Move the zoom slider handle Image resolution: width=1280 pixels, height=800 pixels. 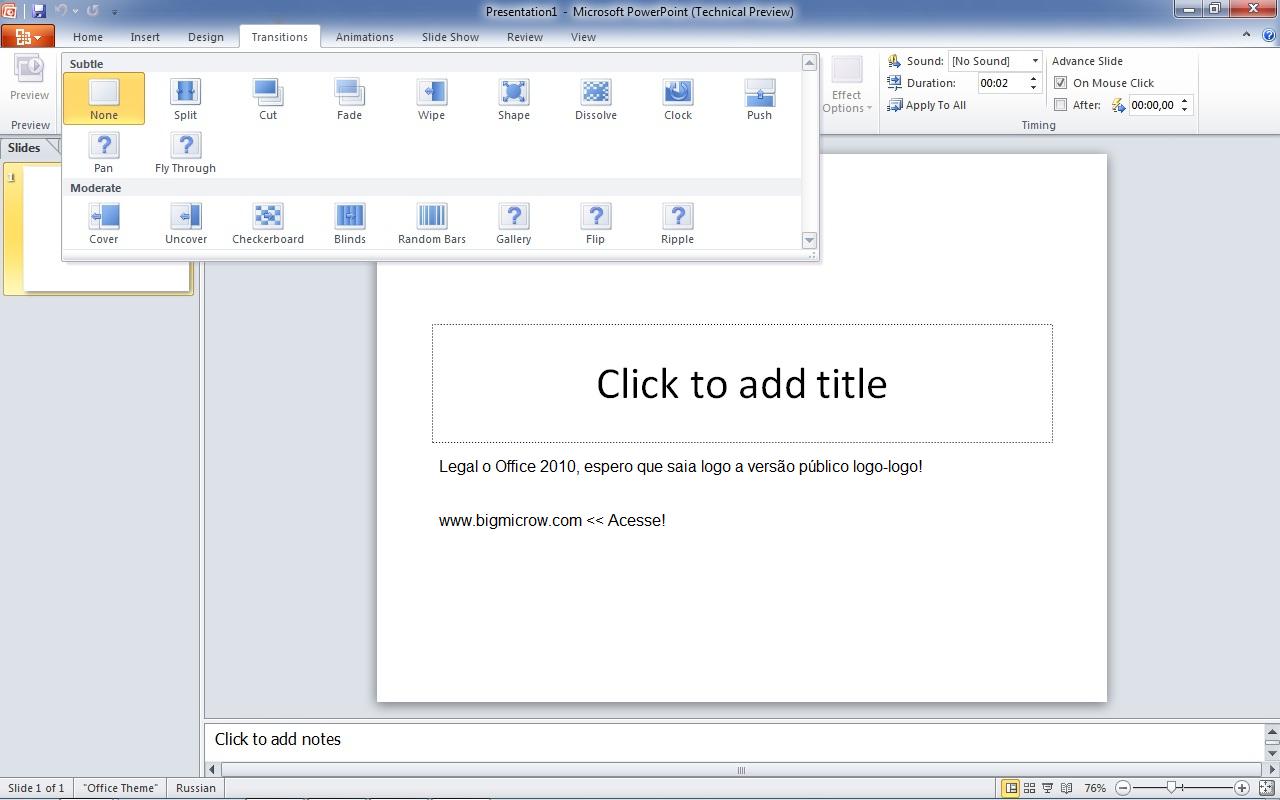coord(1171,788)
